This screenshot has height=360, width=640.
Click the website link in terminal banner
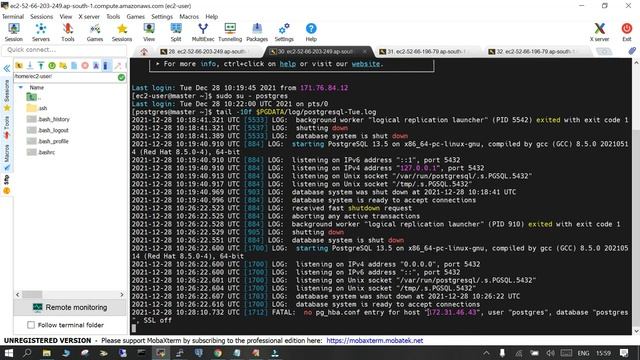tap(366, 64)
